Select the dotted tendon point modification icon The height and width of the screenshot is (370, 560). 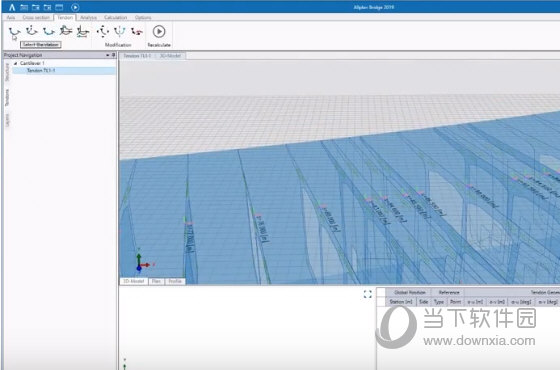pyautogui.click(x=103, y=31)
